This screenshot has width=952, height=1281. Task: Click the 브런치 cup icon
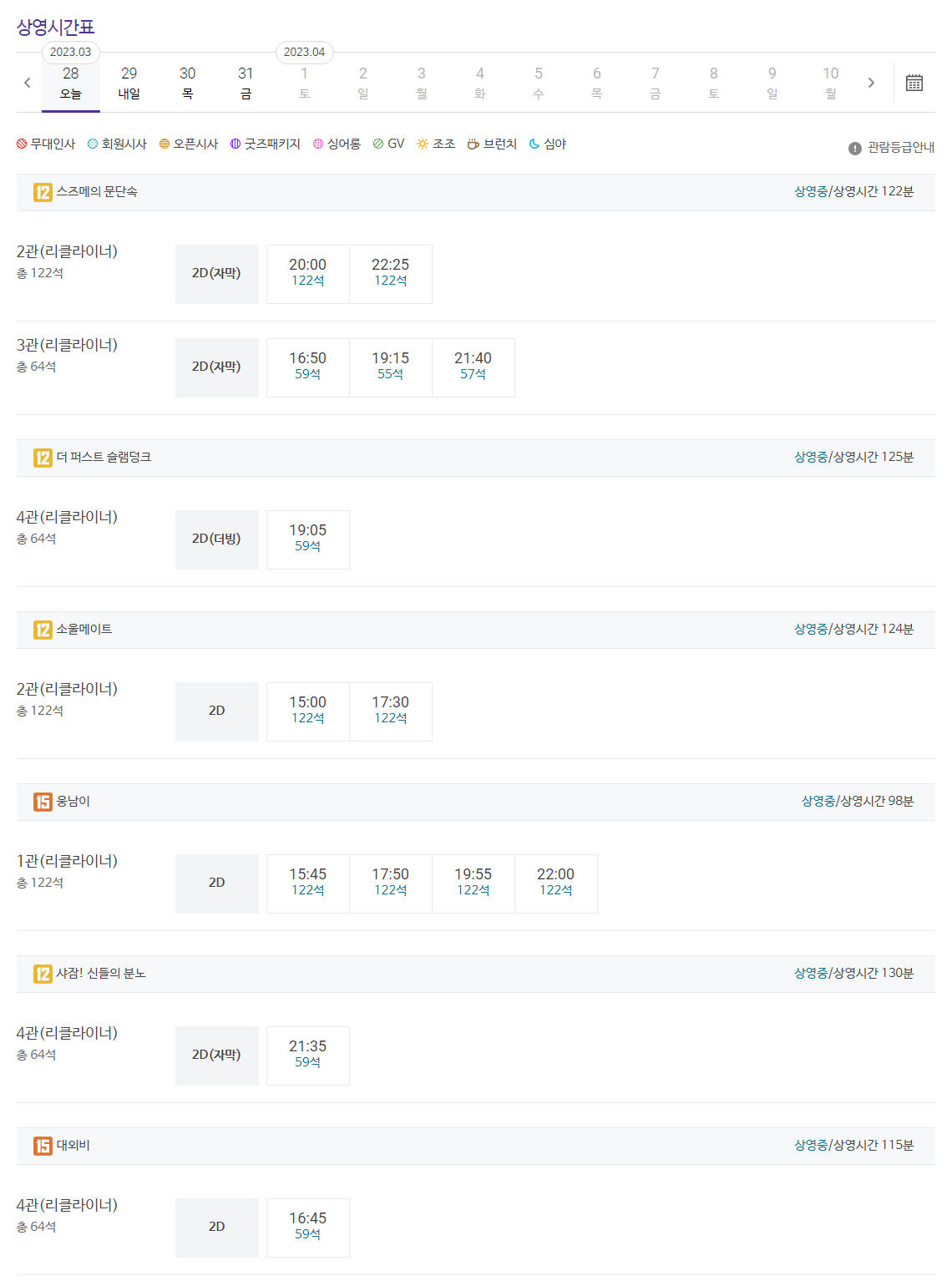pos(473,144)
